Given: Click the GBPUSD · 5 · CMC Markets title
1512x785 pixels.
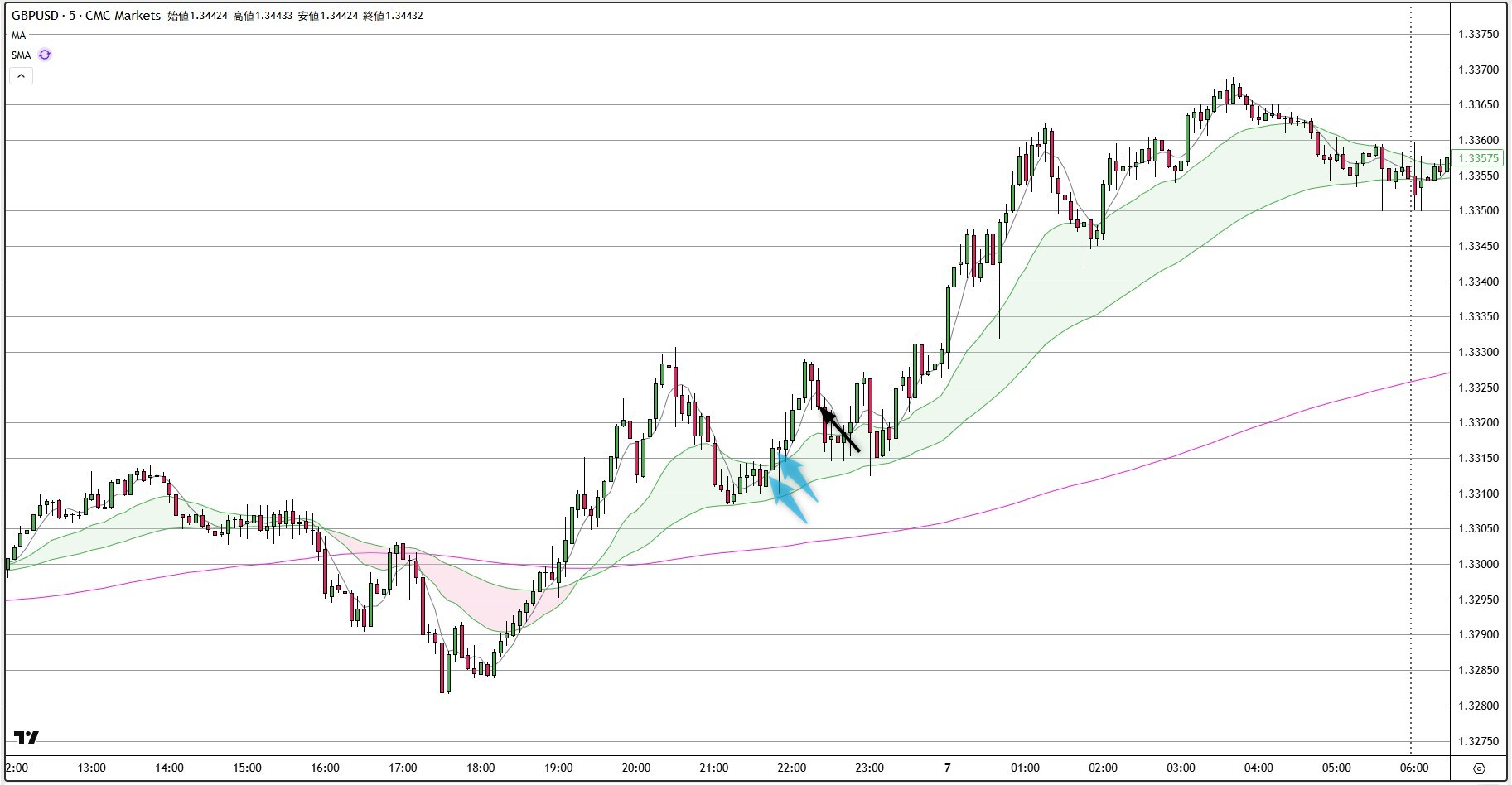Looking at the screenshot, I should (x=86, y=15).
